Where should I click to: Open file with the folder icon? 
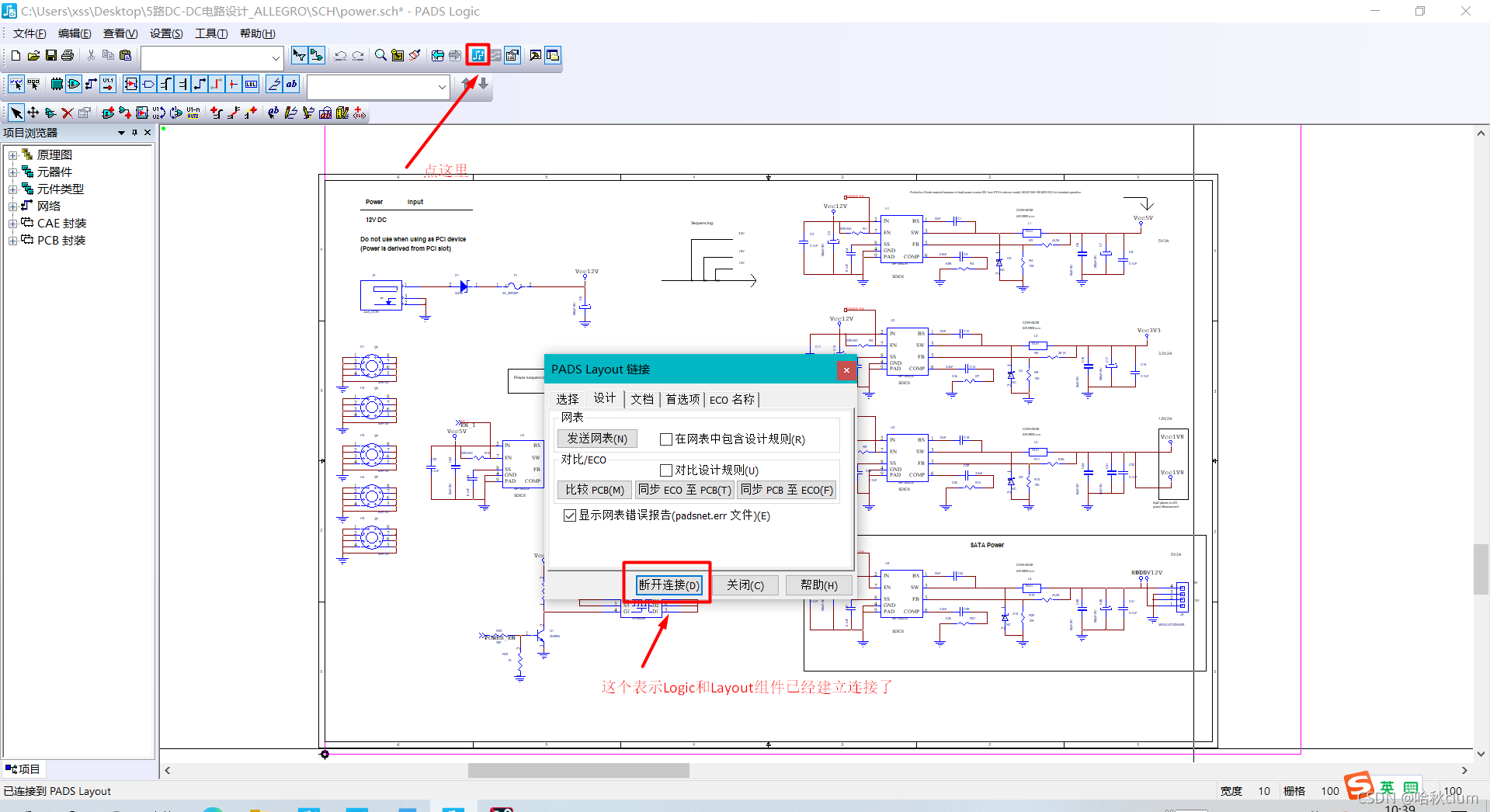(x=33, y=55)
